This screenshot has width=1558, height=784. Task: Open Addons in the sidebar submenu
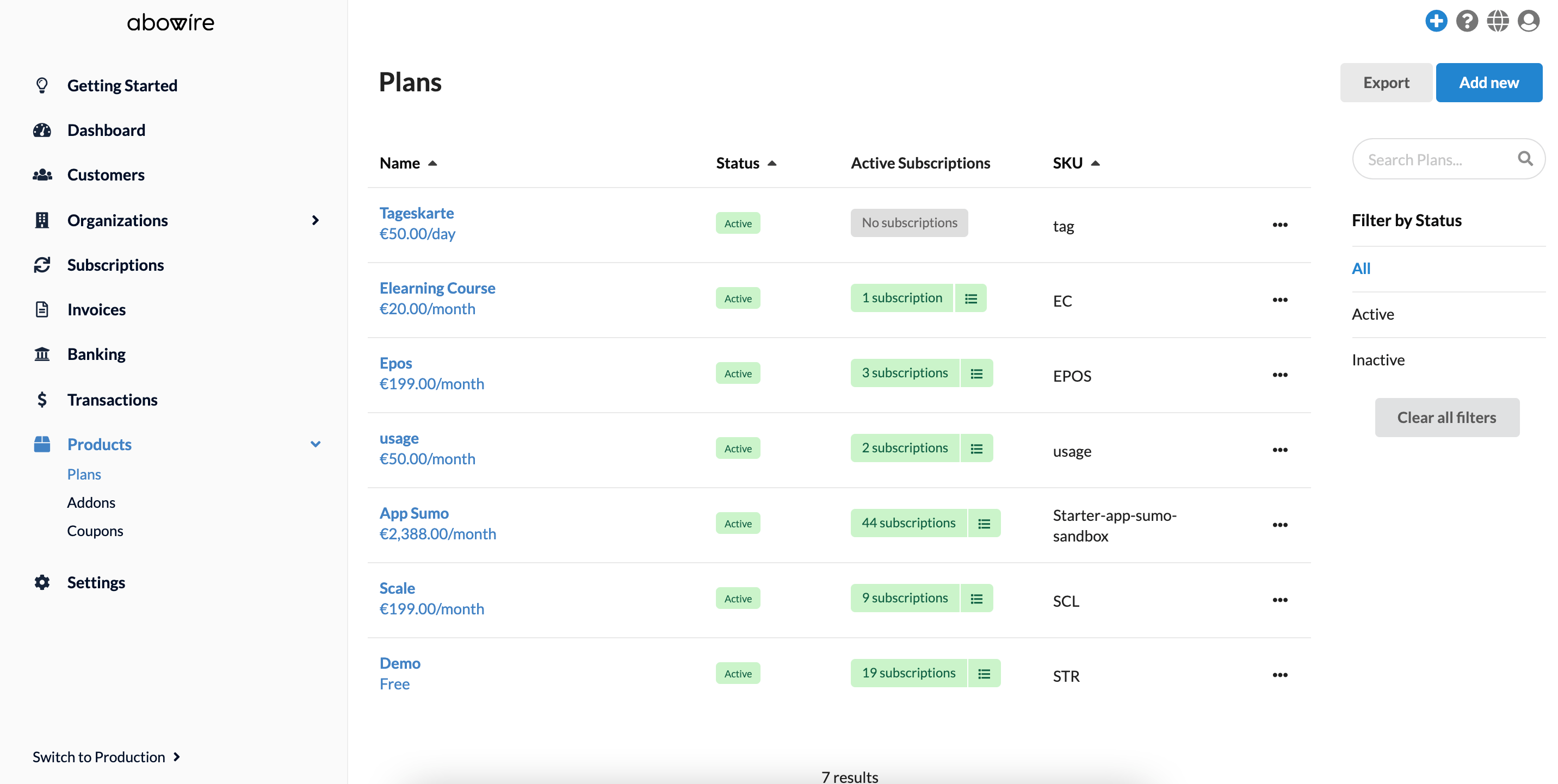pyautogui.click(x=91, y=502)
